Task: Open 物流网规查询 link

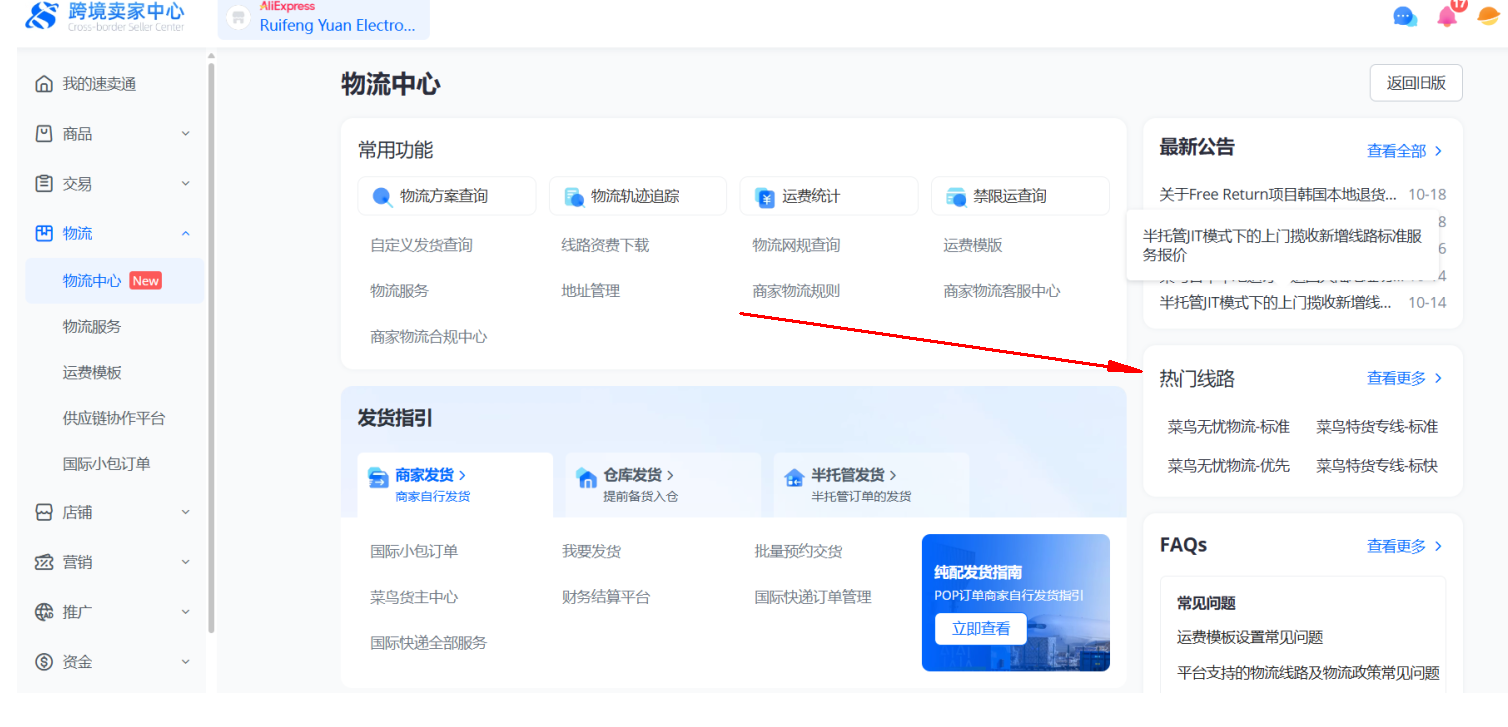Action: [796, 245]
